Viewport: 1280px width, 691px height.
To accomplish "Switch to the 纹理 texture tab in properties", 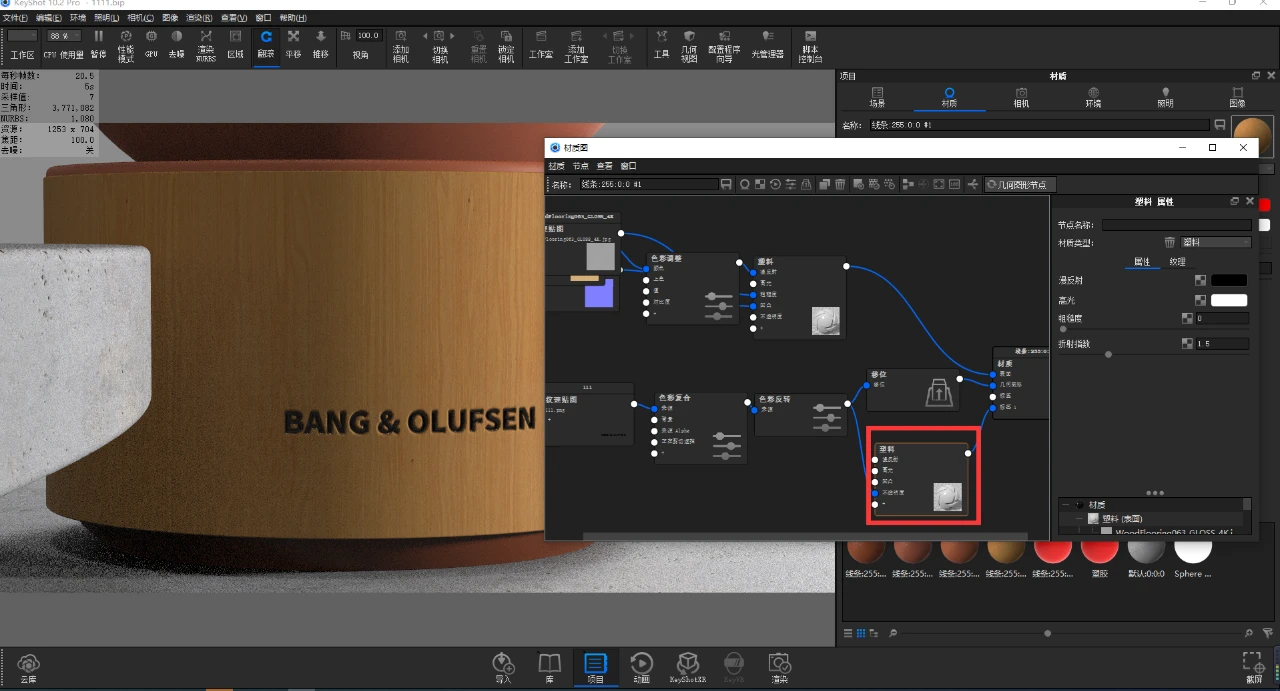I will tap(1177, 262).
